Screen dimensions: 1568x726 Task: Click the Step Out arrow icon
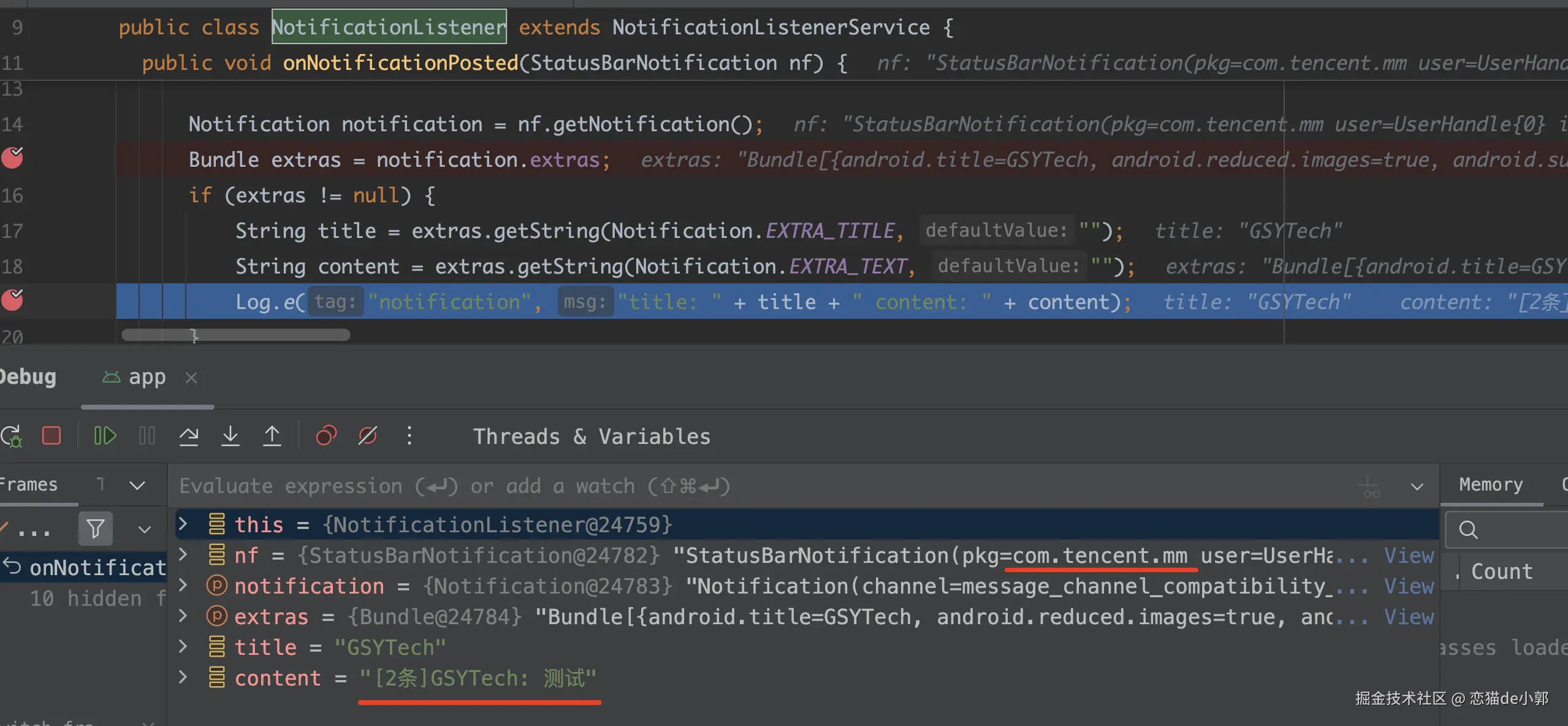click(272, 436)
